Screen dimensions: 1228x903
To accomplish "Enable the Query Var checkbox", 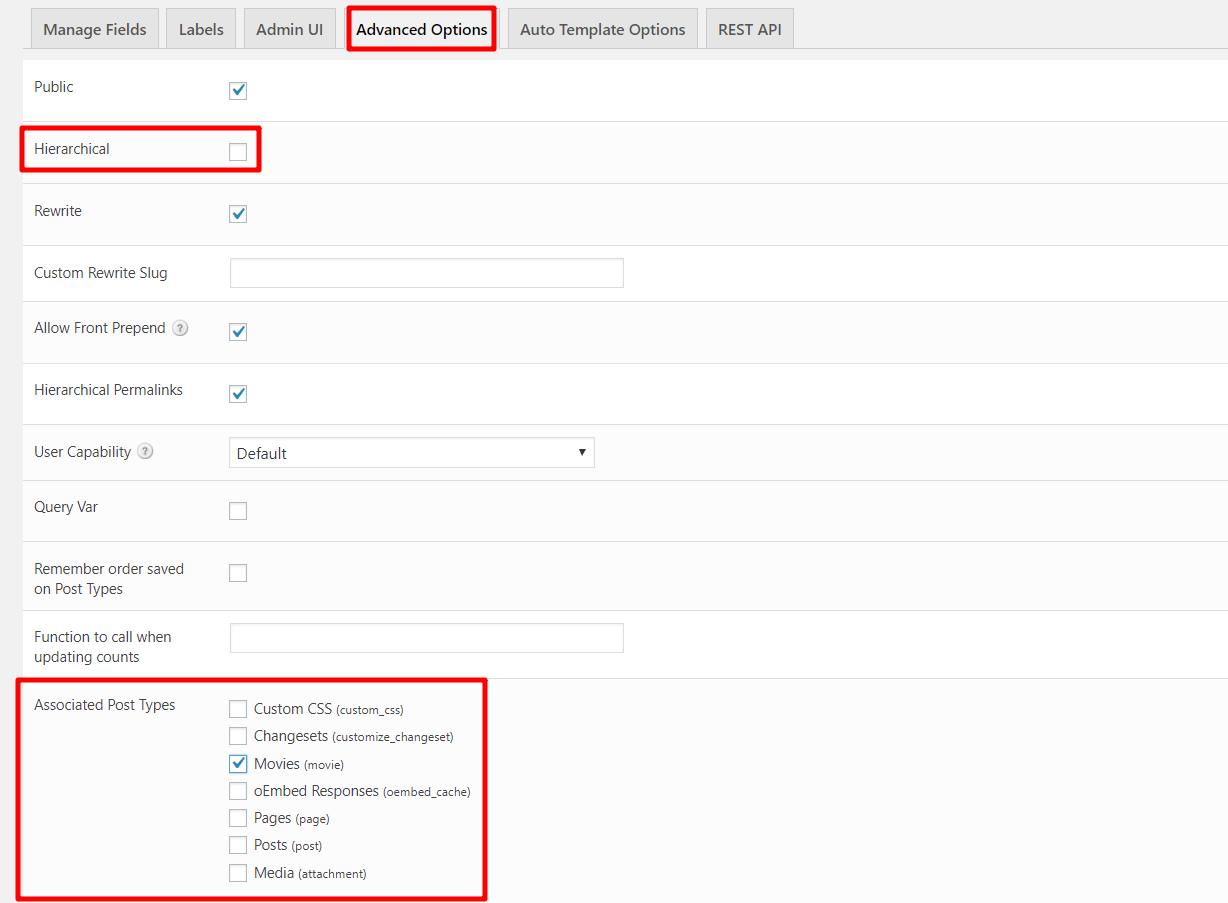I will coord(238,511).
